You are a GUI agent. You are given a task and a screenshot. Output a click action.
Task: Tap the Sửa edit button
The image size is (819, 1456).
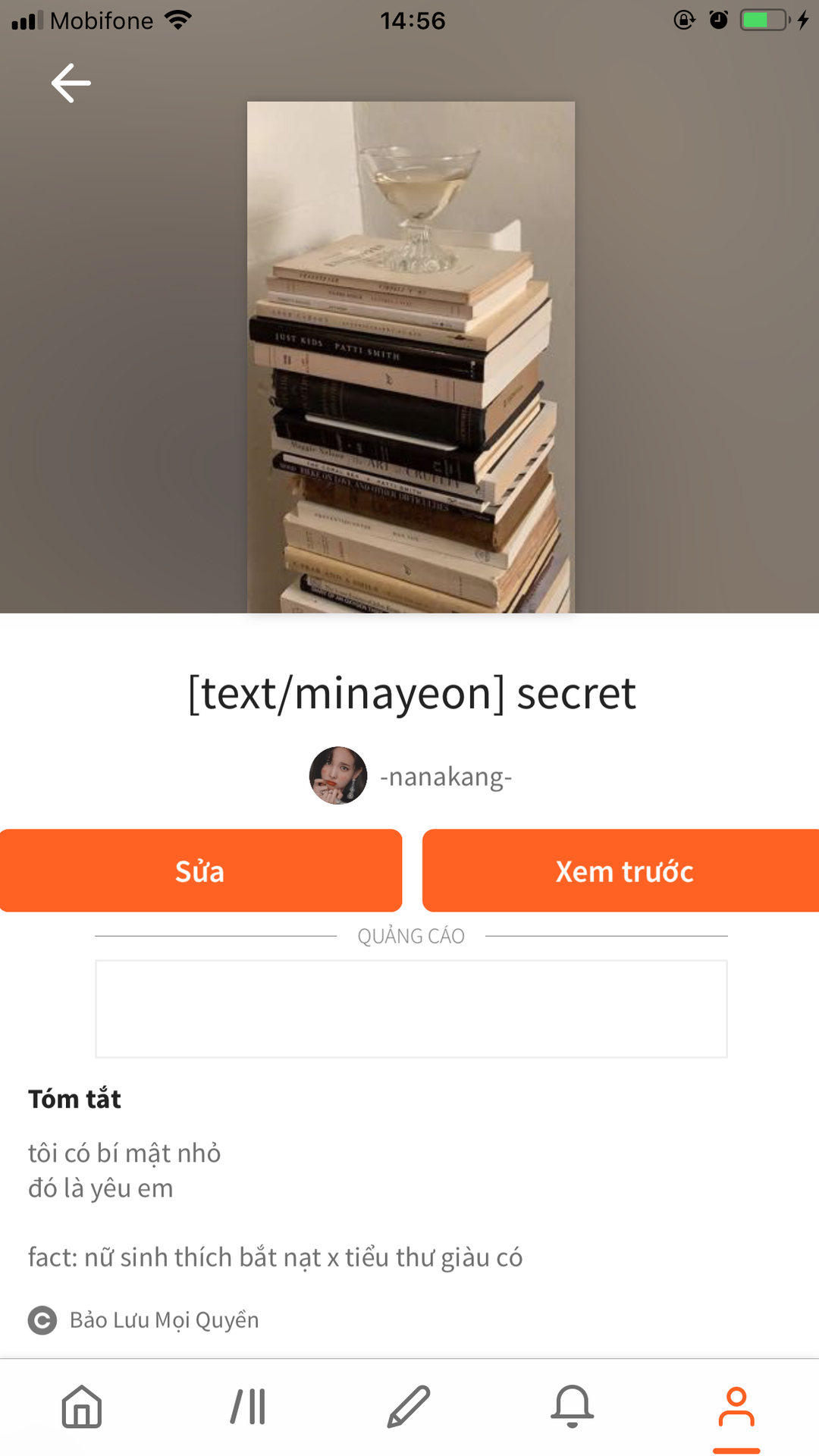tap(200, 871)
